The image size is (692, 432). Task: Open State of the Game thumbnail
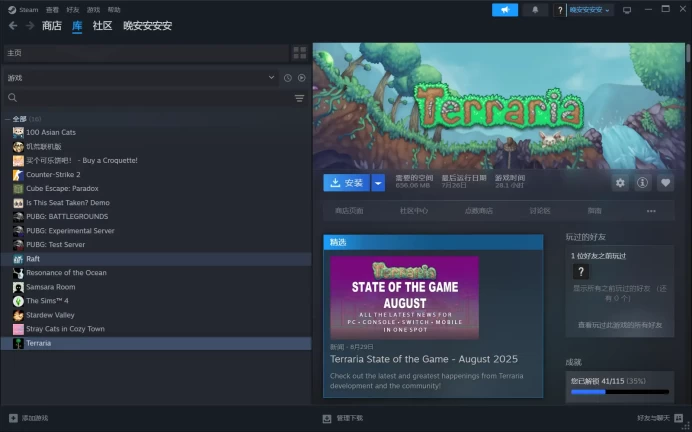[404, 298]
